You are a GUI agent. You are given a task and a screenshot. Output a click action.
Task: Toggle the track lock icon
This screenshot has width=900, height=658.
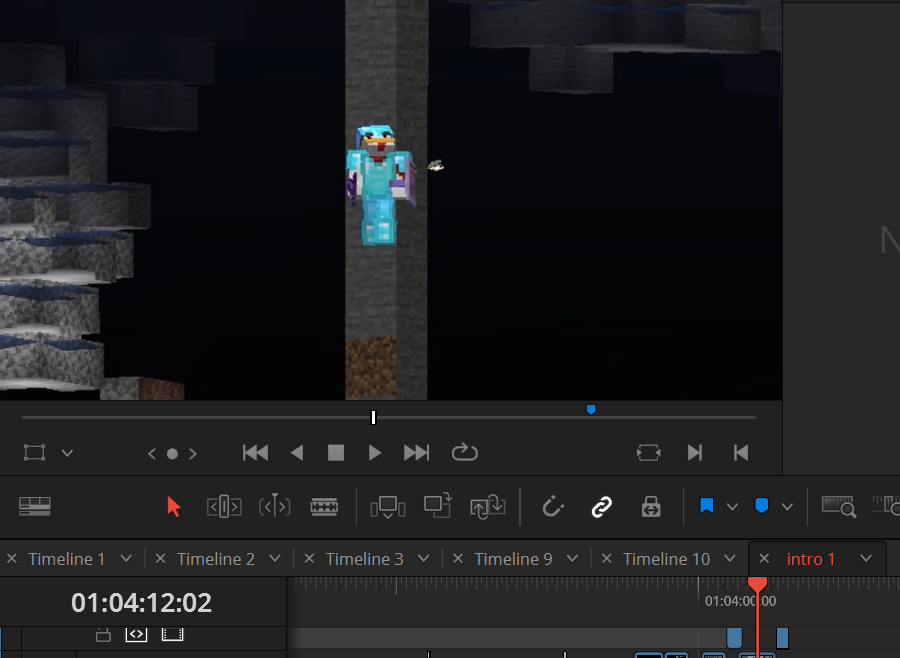[x=103, y=634]
